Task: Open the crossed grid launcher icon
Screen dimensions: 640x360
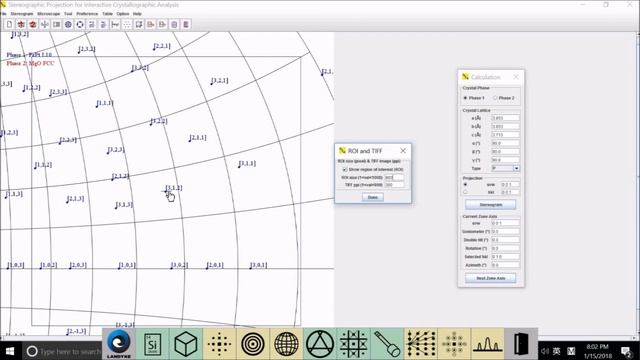Action: [x=353, y=344]
